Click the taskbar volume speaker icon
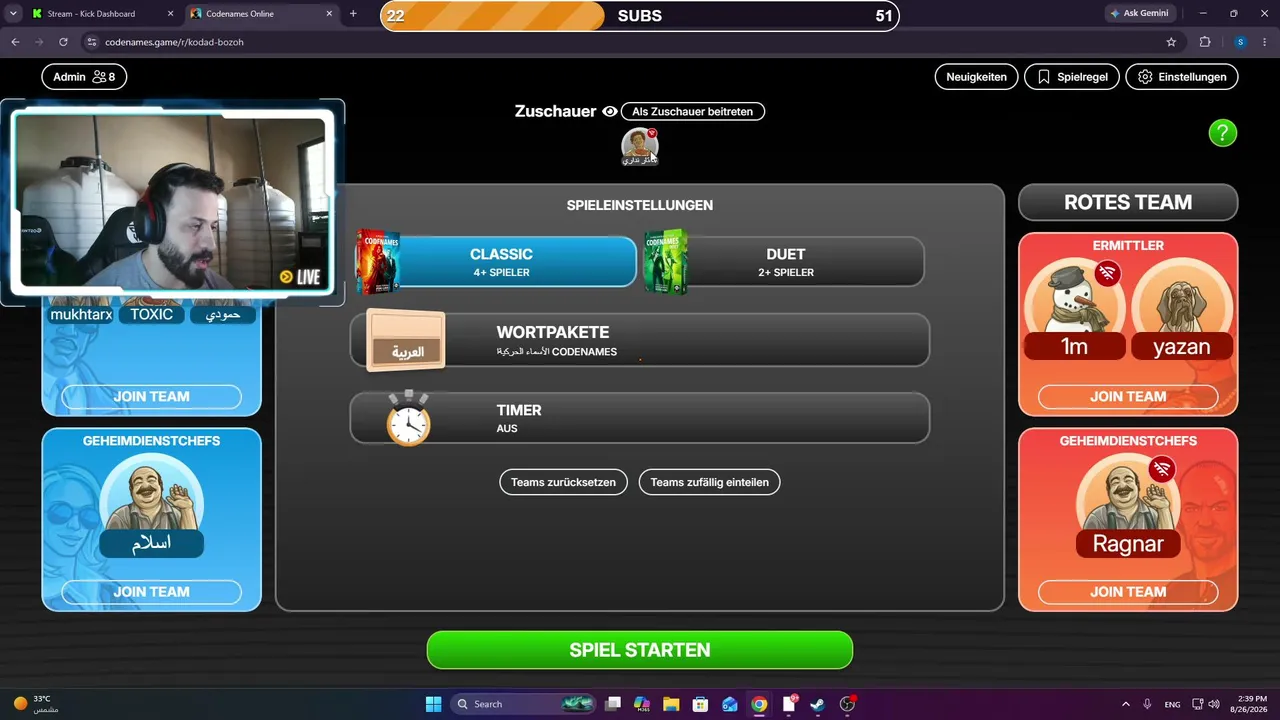This screenshot has height=720, width=1280. click(x=1214, y=704)
